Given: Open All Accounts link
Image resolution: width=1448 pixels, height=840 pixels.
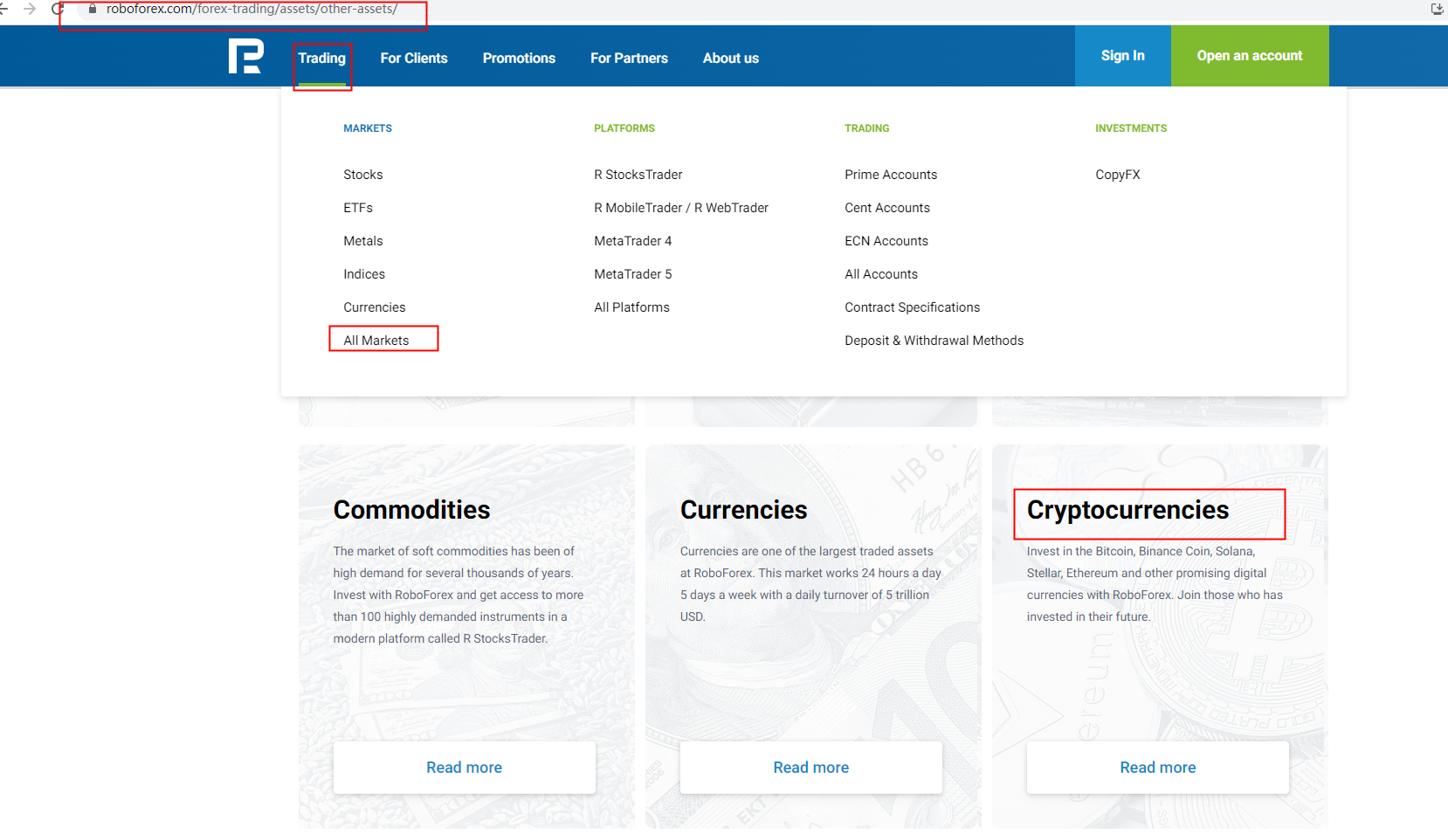Looking at the screenshot, I should point(881,274).
